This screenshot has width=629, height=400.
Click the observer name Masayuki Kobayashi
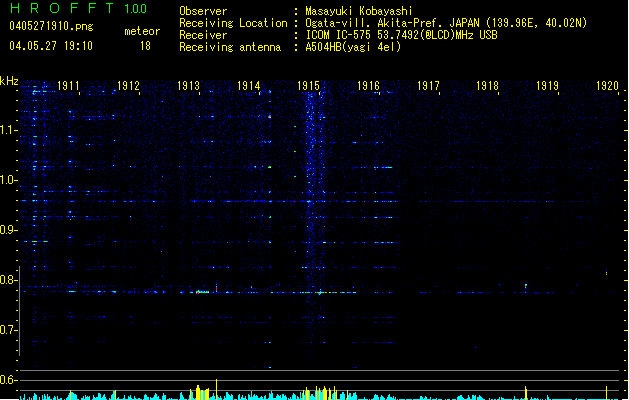pyautogui.click(x=359, y=11)
